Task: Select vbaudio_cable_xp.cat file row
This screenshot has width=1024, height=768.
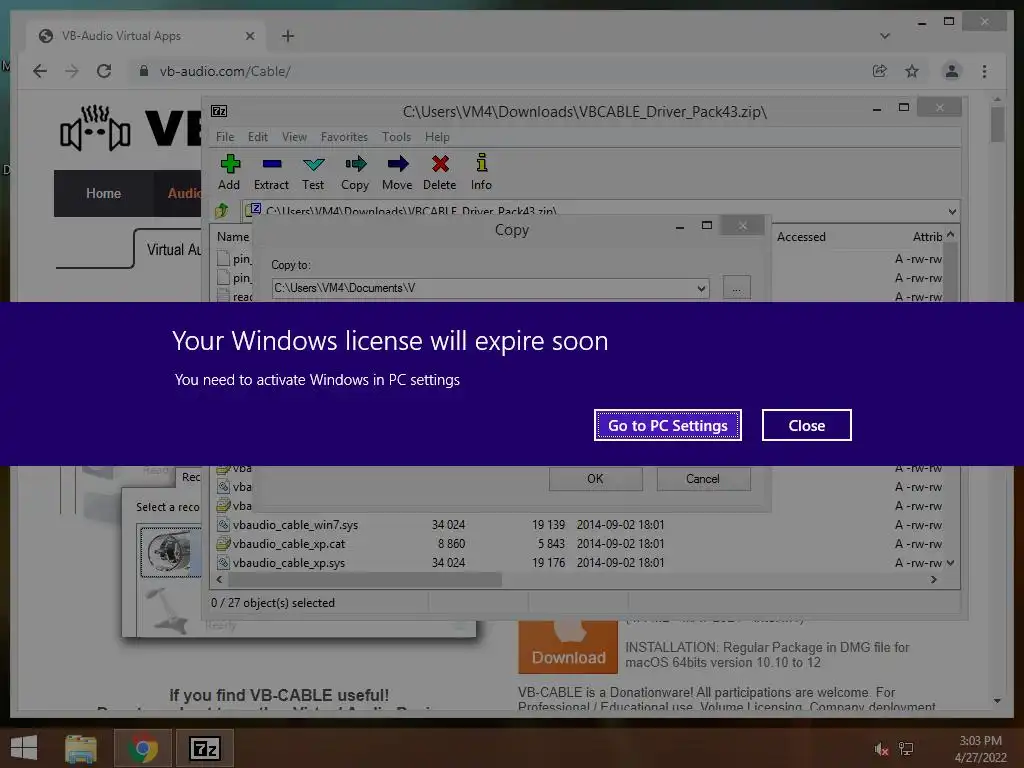Action: (578, 543)
